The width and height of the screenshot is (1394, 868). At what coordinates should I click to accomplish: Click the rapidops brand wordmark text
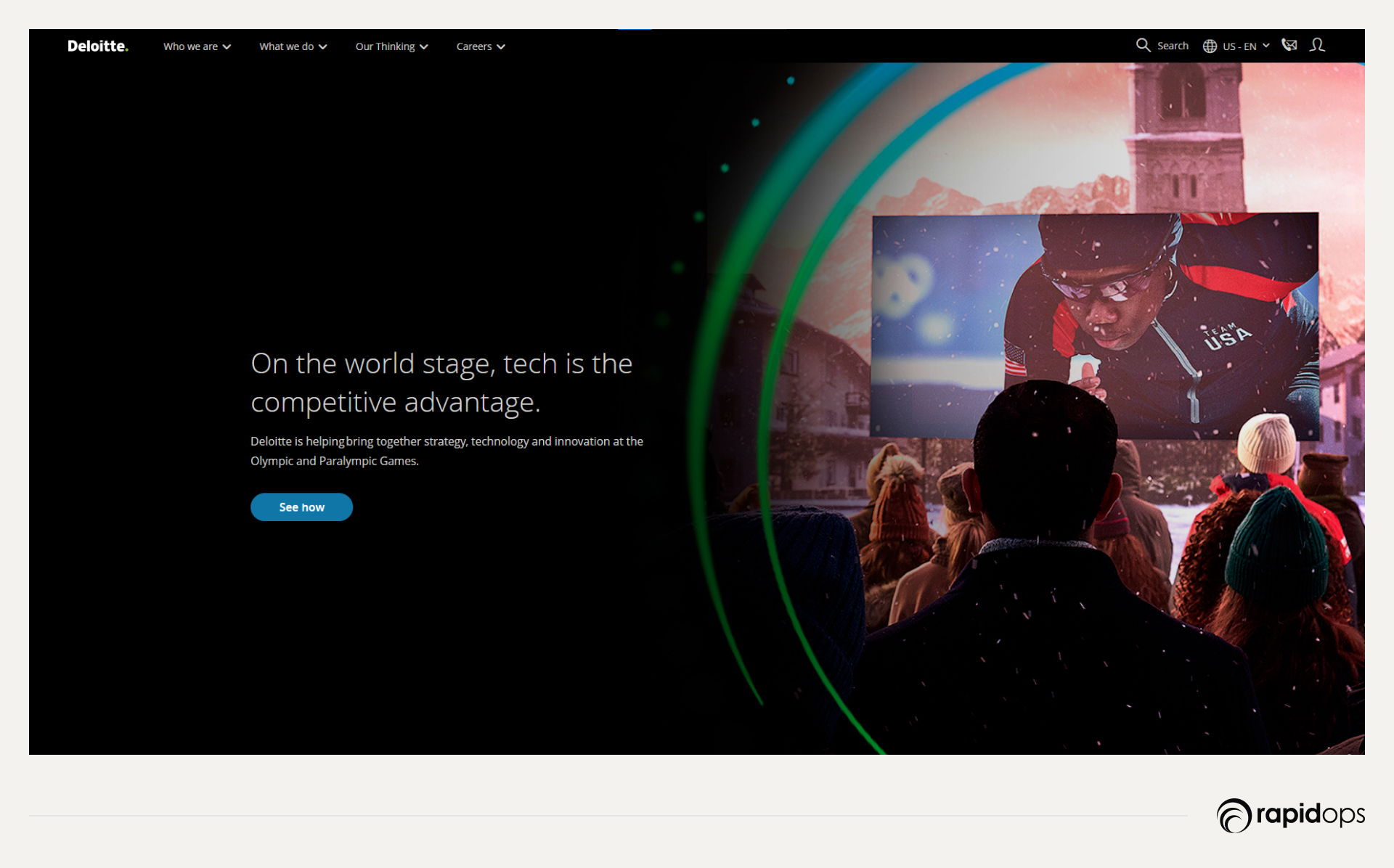point(1311,814)
